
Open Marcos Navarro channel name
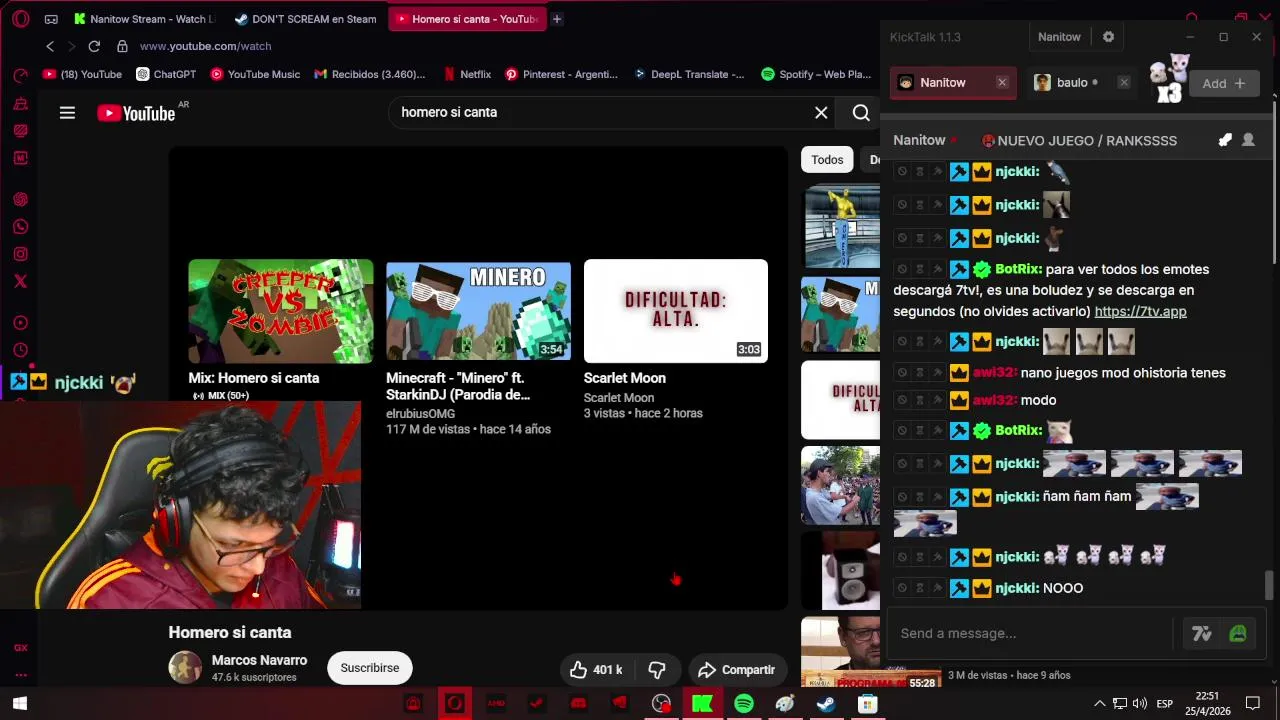(259, 660)
